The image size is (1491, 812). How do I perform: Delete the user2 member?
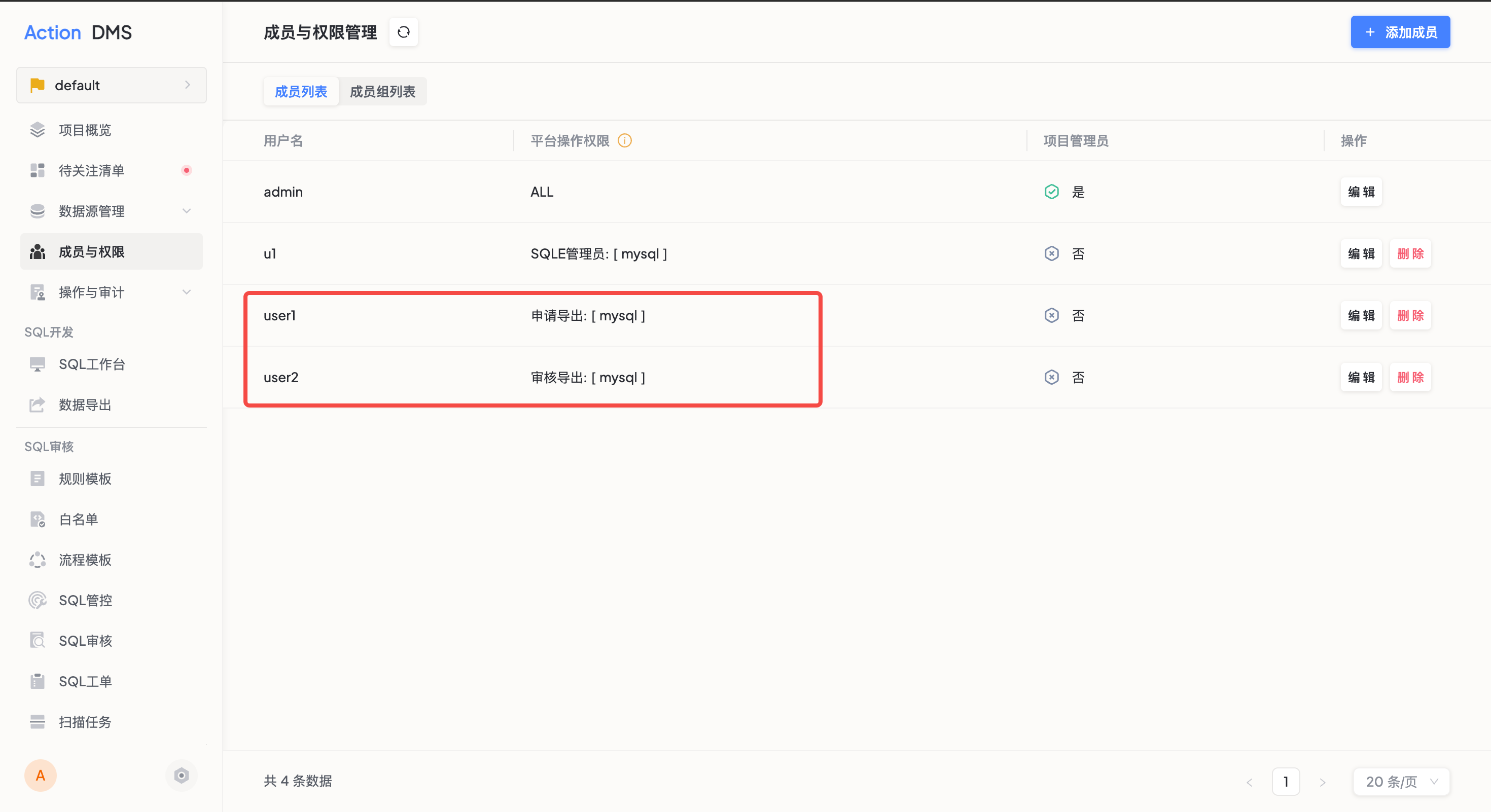tap(1410, 378)
